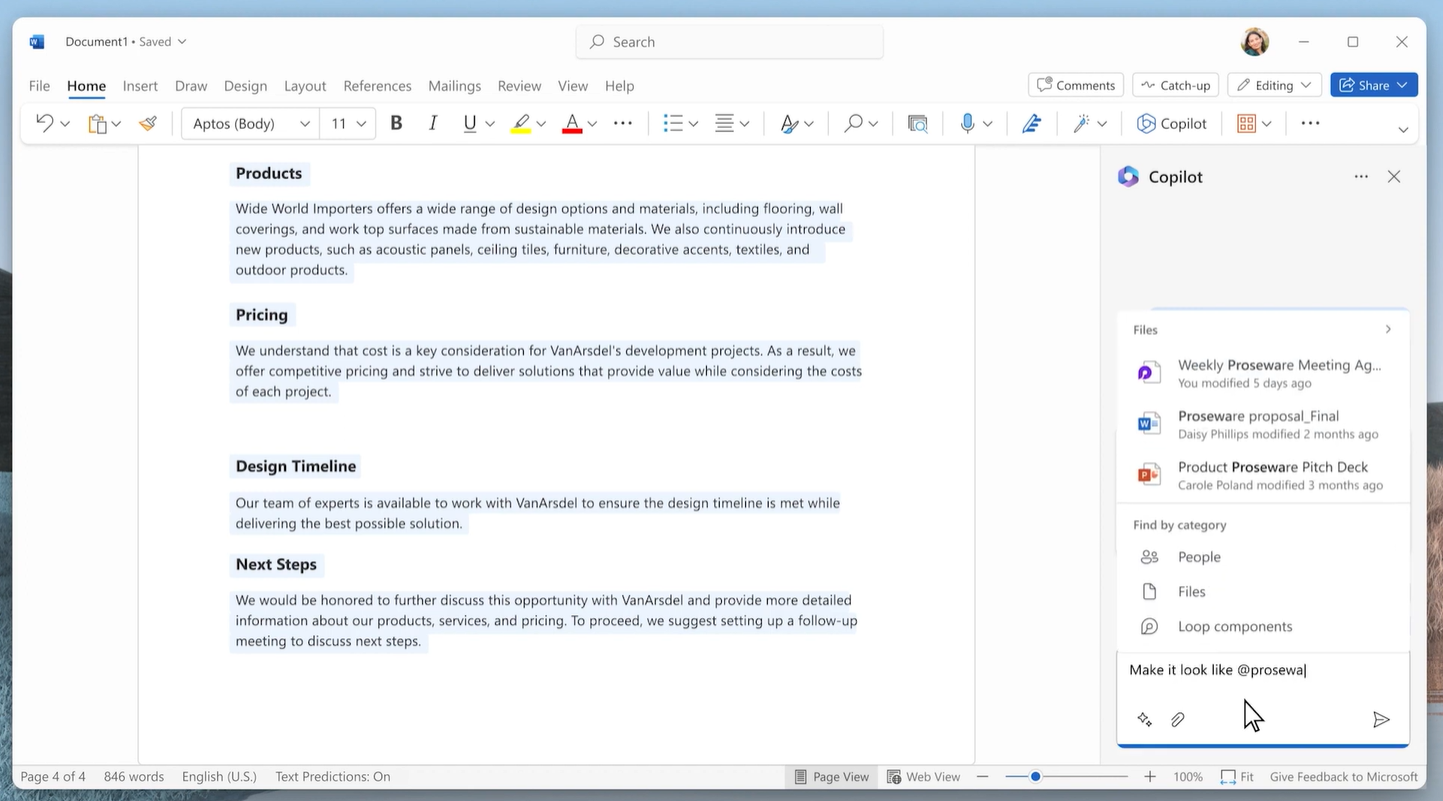Switch to Page View
The image size is (1443, 801).
(831, 777)
